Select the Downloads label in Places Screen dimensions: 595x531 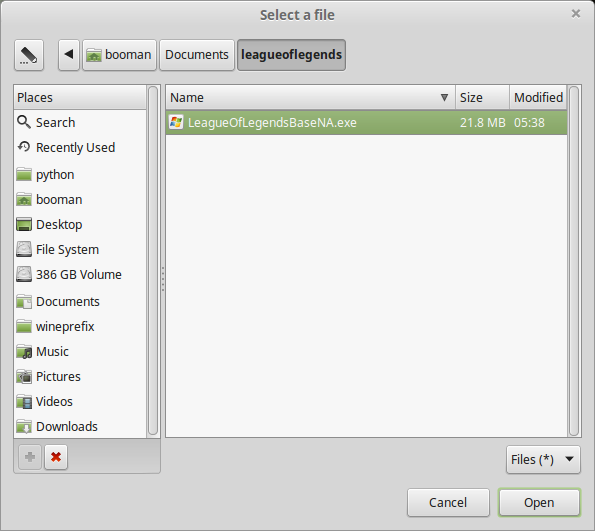(67, 427)
